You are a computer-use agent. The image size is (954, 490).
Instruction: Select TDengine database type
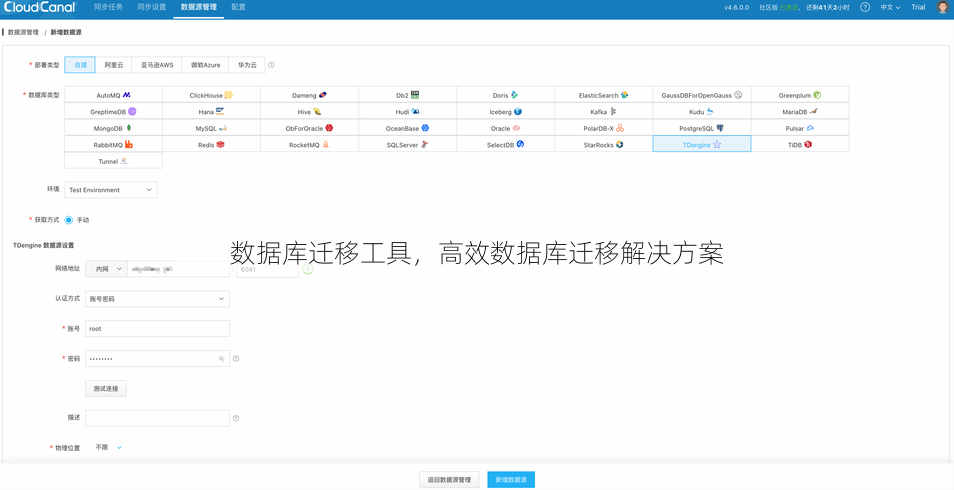[x=702, y=144]
